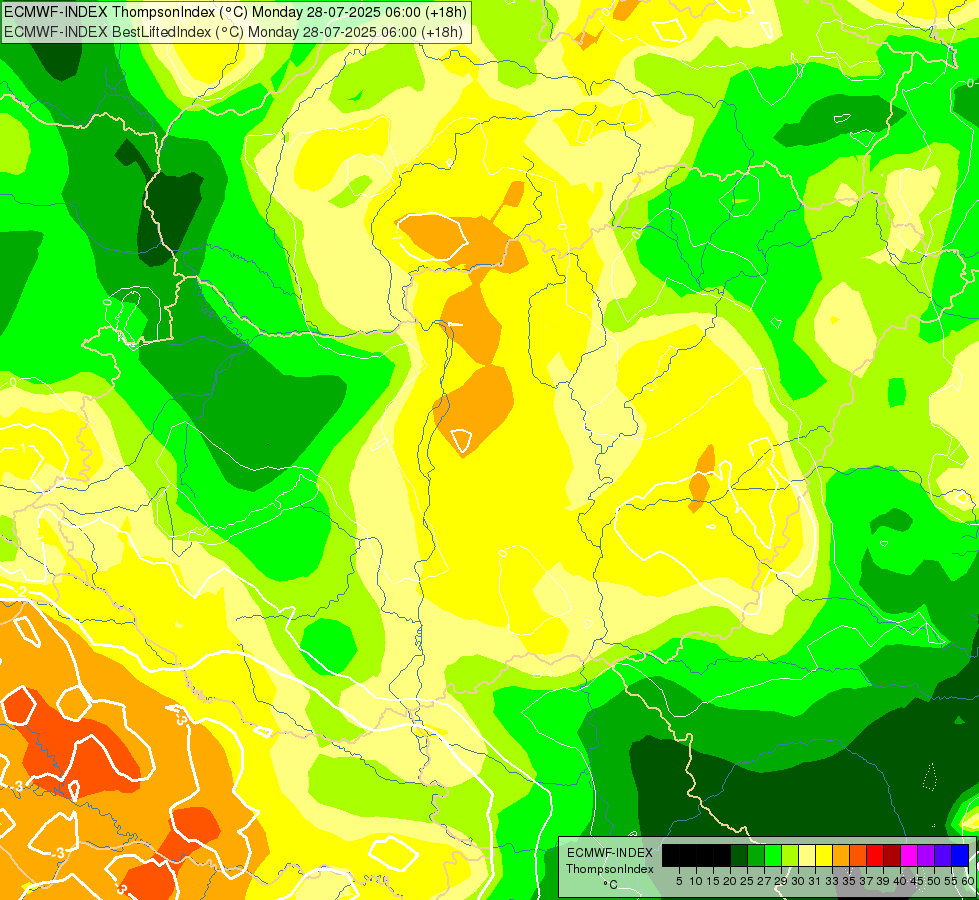
Task: Pick the bright green 27–29 legend swatch
Action: click(x=772, y=855)
